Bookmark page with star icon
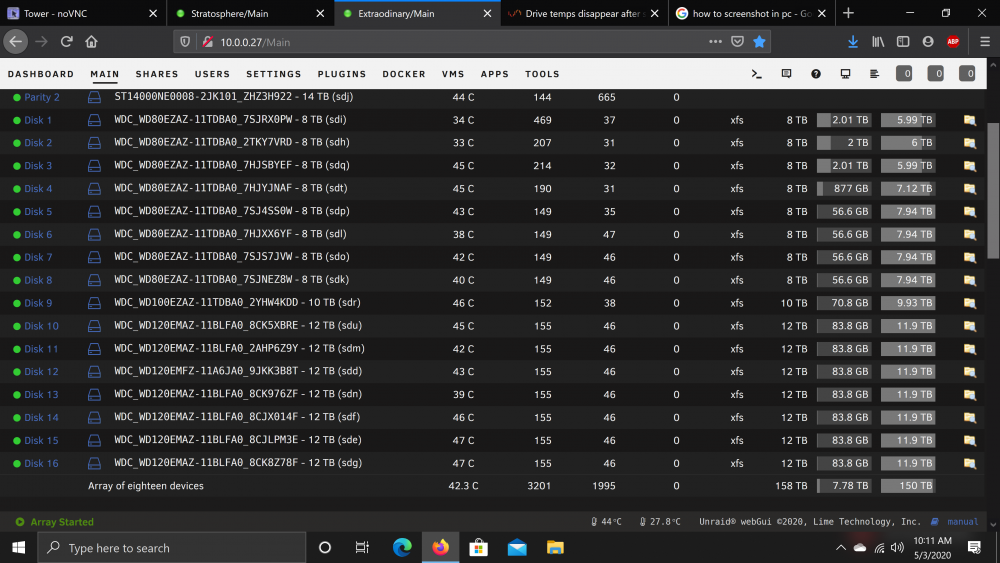The image size is (1000, 563). click(759, 41)
